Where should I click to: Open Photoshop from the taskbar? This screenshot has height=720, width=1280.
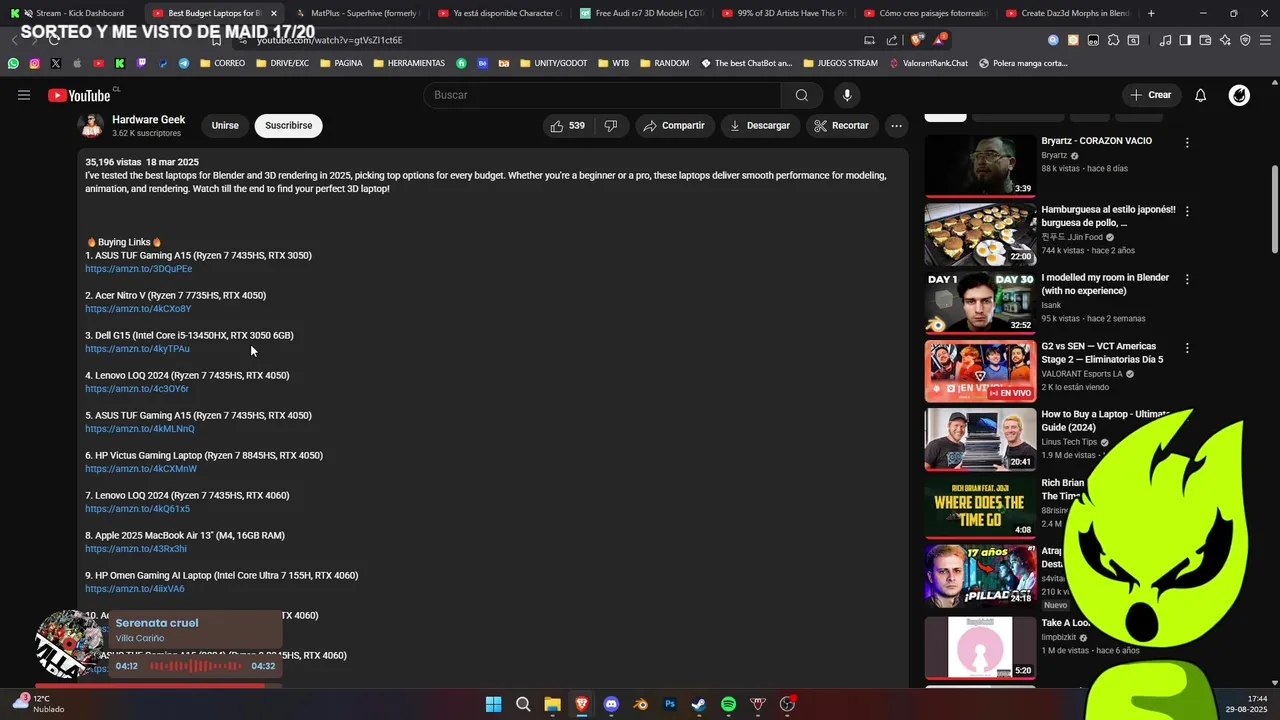coord(670,704)
